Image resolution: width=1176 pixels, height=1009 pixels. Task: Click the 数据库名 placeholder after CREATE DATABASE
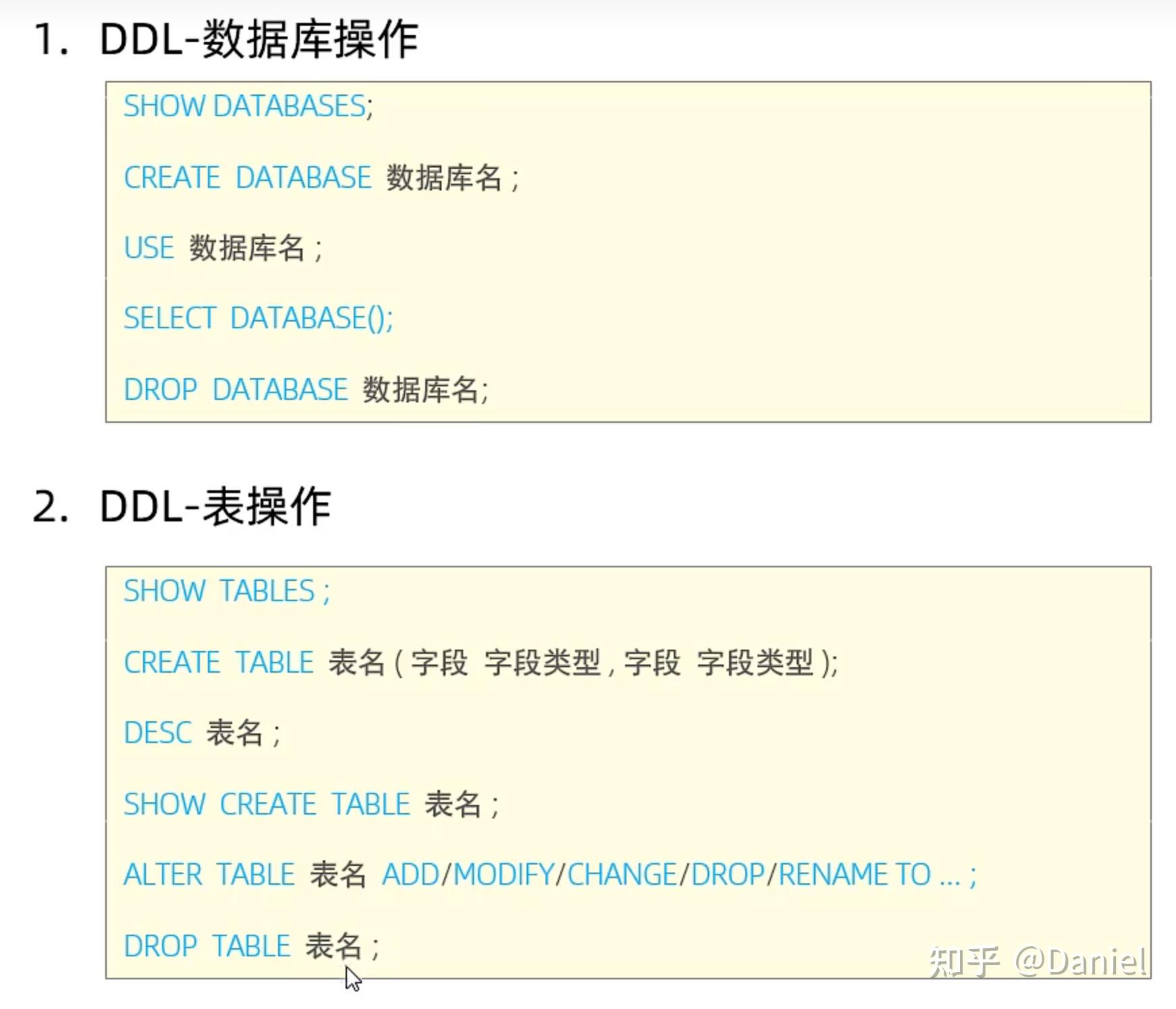tap(444, 178)
